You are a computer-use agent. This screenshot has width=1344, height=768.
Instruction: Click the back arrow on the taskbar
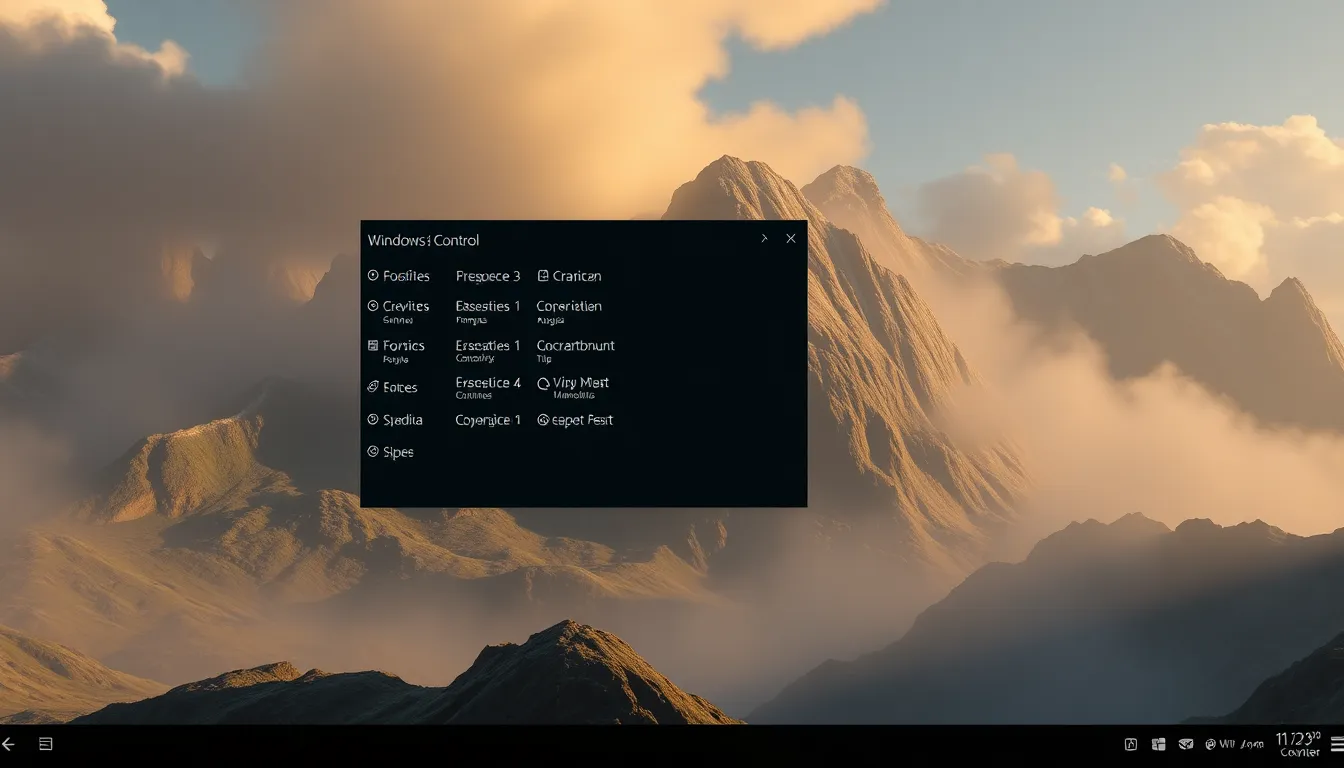[x=10, y=744]
